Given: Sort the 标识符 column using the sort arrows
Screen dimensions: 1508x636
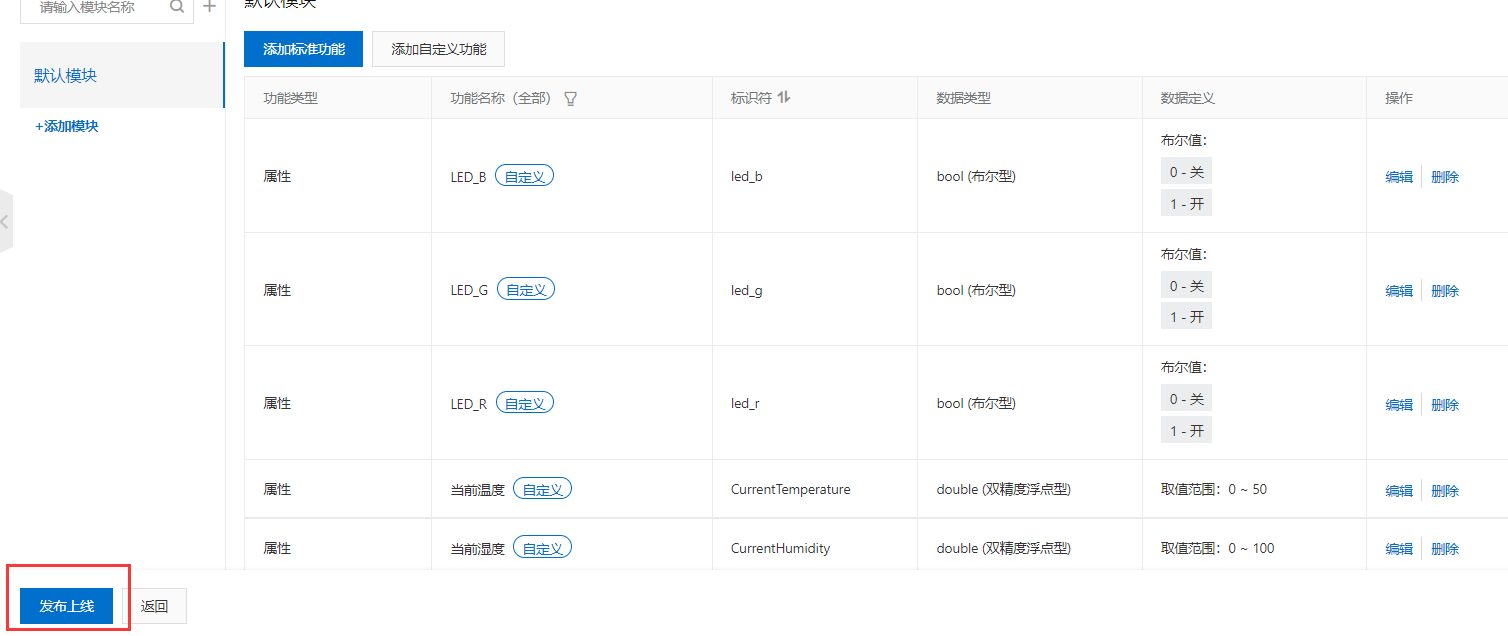Looking at the screenshot, I should [x=784, y=97].
